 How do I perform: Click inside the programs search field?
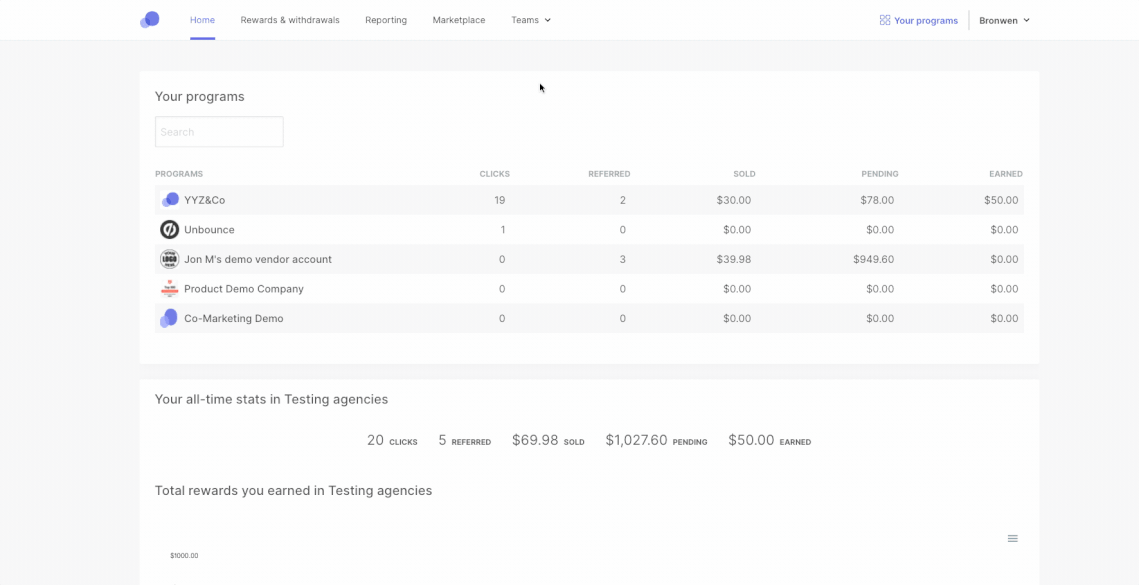[x=218, y=131]
